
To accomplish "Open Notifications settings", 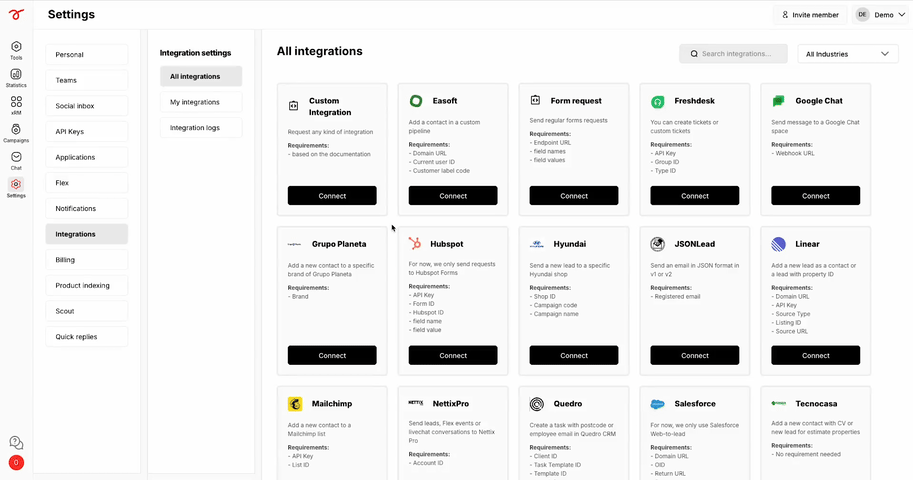I will [87, 209].
